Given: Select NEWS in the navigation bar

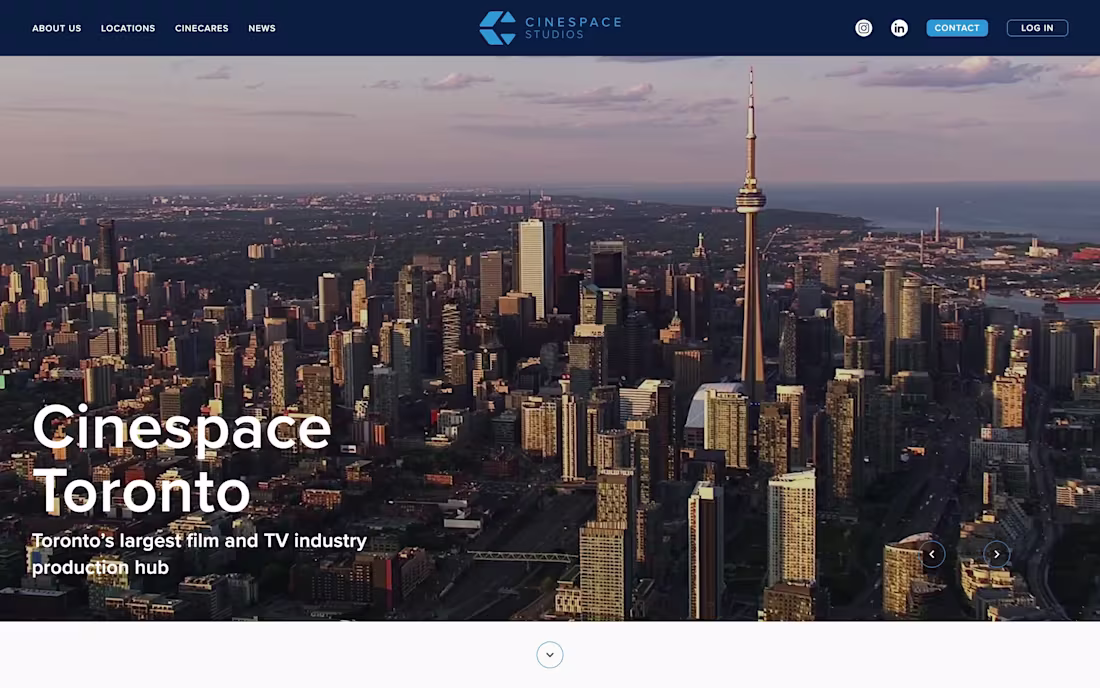Looking at the screenshot, I should 262,28.
